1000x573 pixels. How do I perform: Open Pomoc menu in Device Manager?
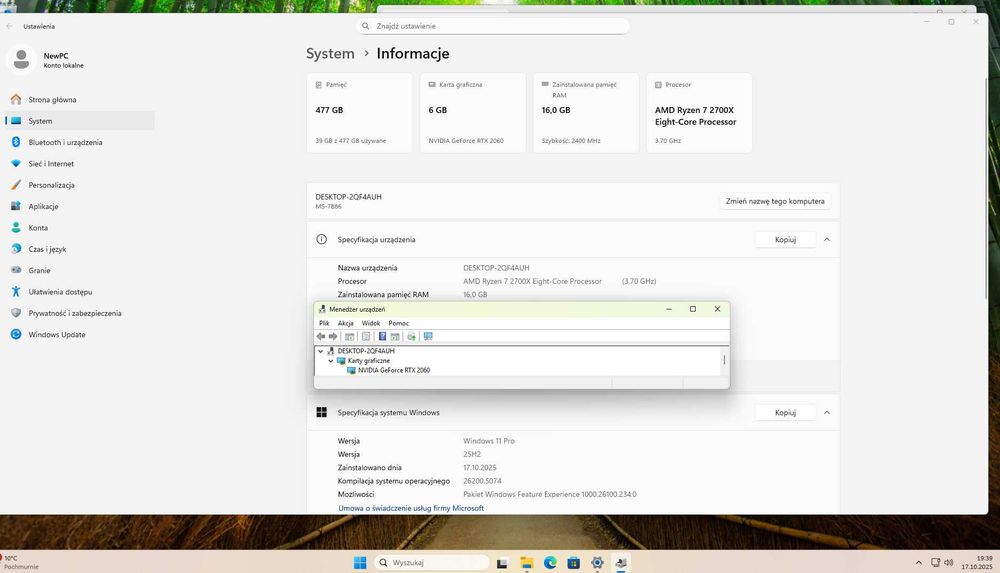pyautogui.click(x=399, y=323)
